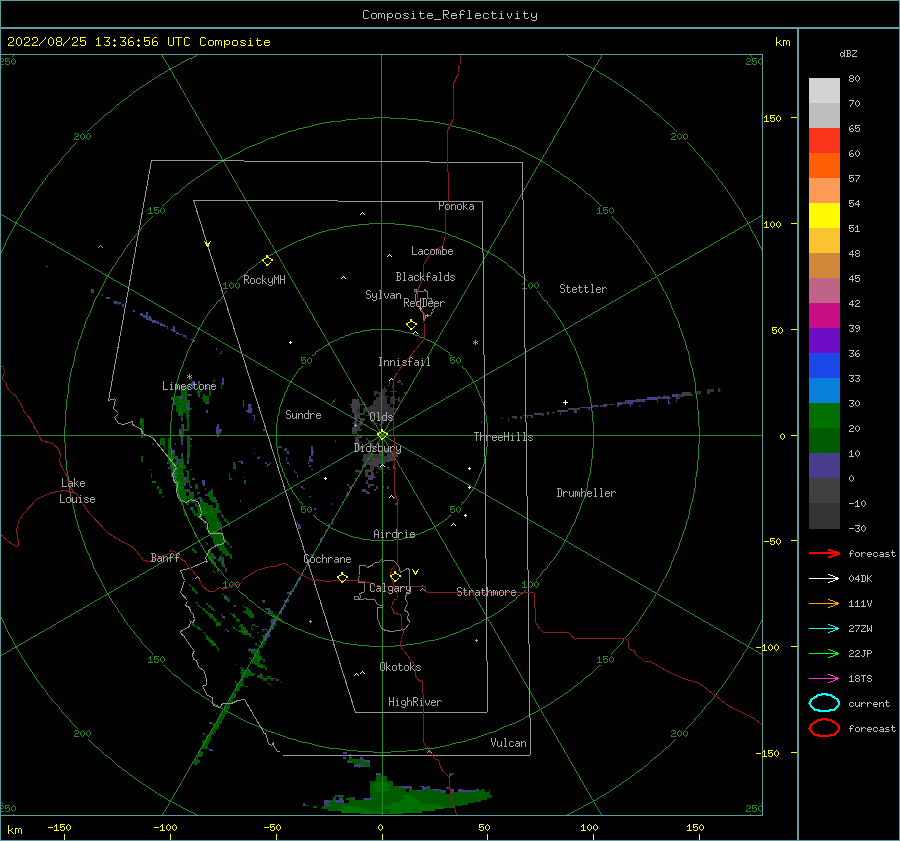Click the Calgary city label
This screenshot has width=900, height=841.
390,588
